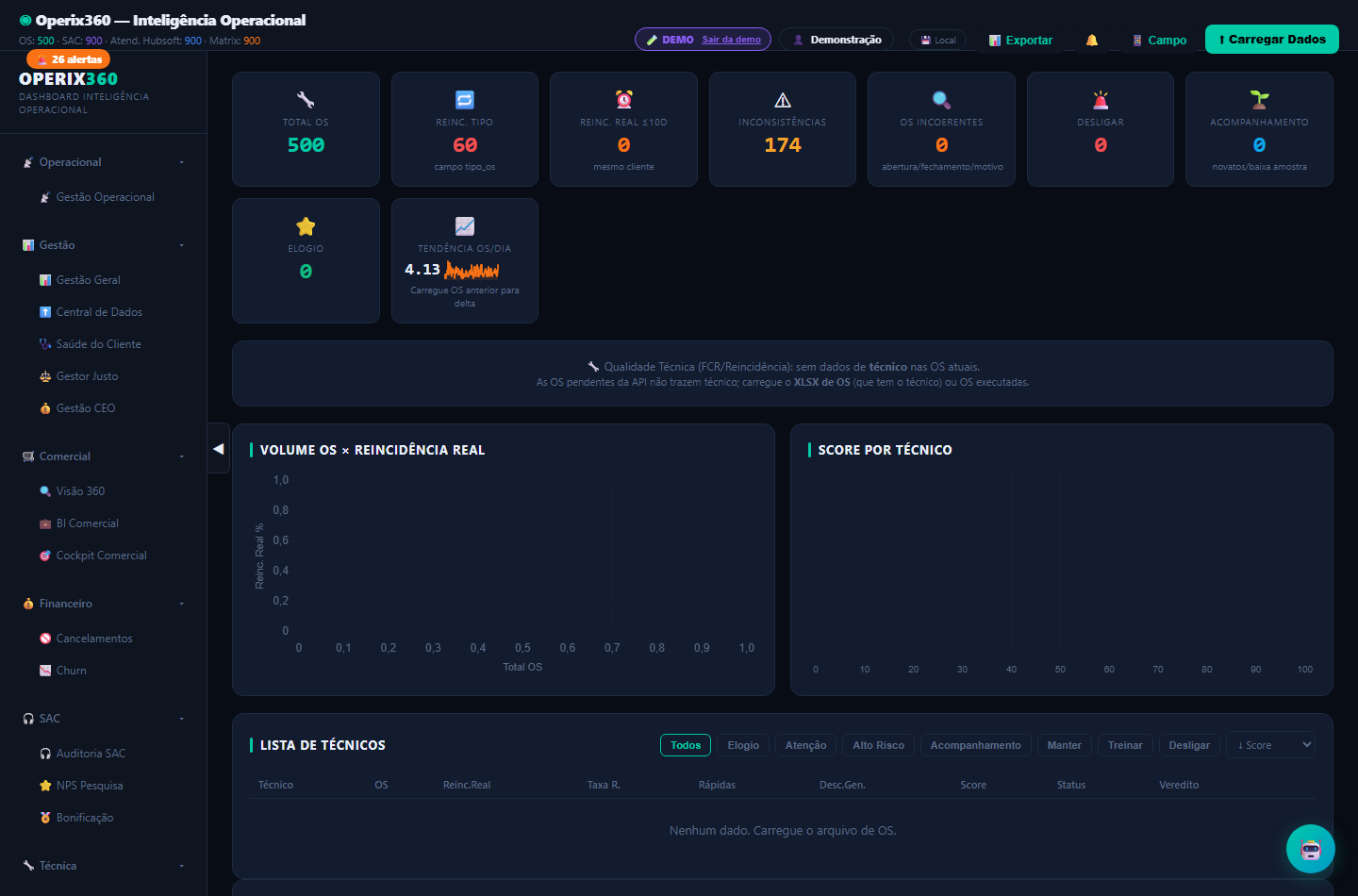Open Gestão Operacional menu item
Screen dimensions: 1358x896
pyautogui.click(x=105, y=197)
